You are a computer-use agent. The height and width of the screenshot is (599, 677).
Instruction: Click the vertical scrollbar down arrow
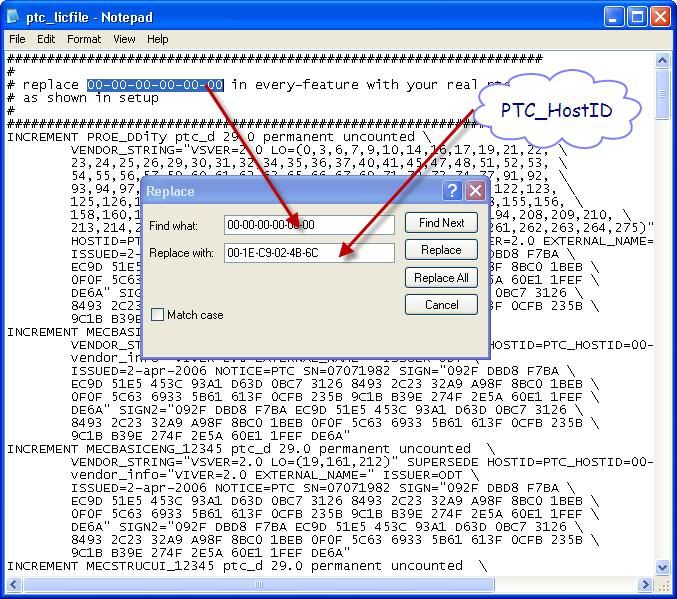pos(662,567)
